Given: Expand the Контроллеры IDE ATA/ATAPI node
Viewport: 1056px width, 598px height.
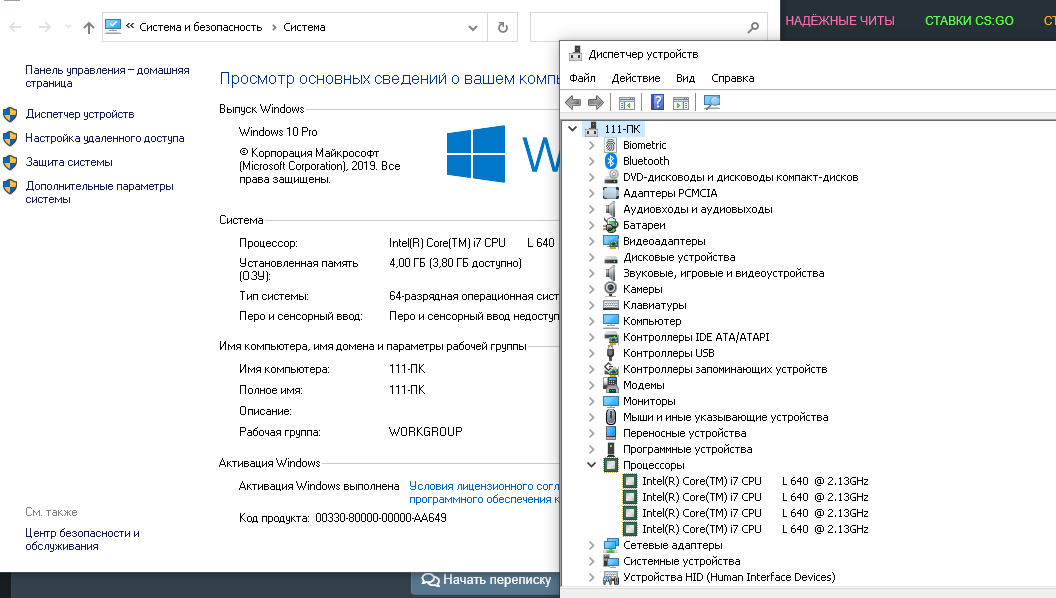Looking at the screenshot, I should point(591,337).
